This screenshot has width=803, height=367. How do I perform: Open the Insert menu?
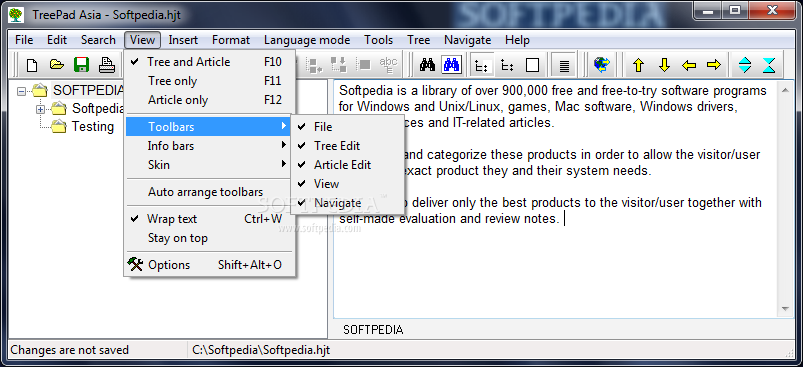pos(183,40)
